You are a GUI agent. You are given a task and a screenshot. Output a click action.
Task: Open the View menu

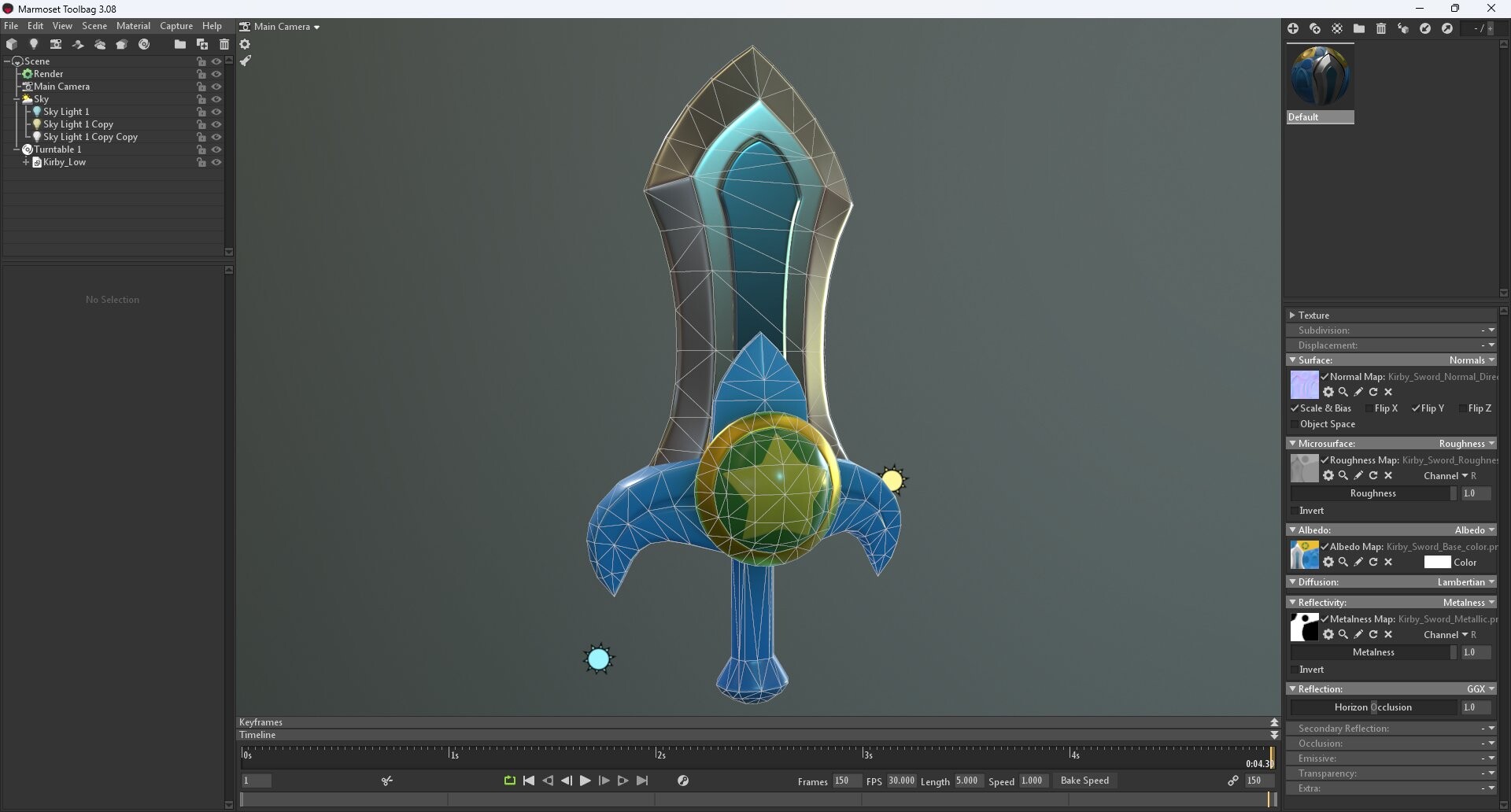click(x=62, y=26)
